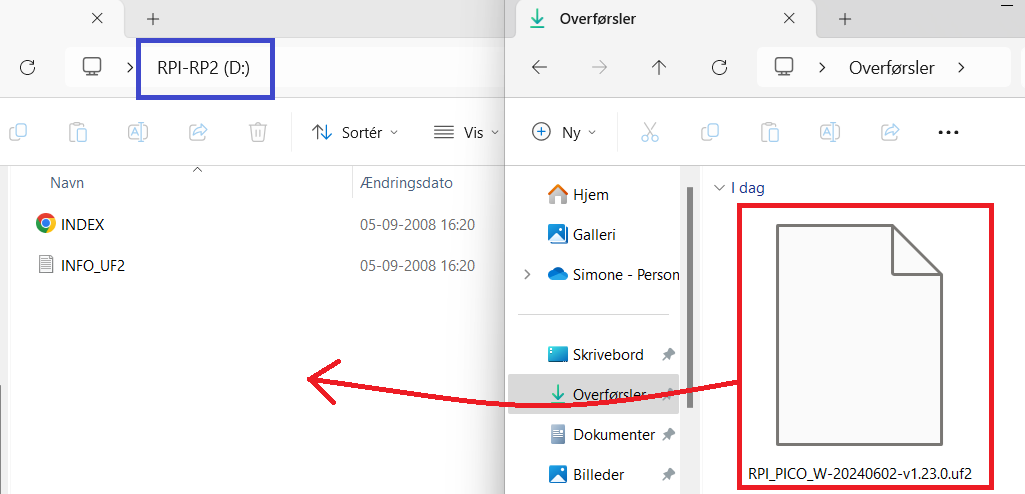The width and height of the screenshot is (1025, 494).
Task: Open the Vis view dropdown
Action: coord(467,133)
